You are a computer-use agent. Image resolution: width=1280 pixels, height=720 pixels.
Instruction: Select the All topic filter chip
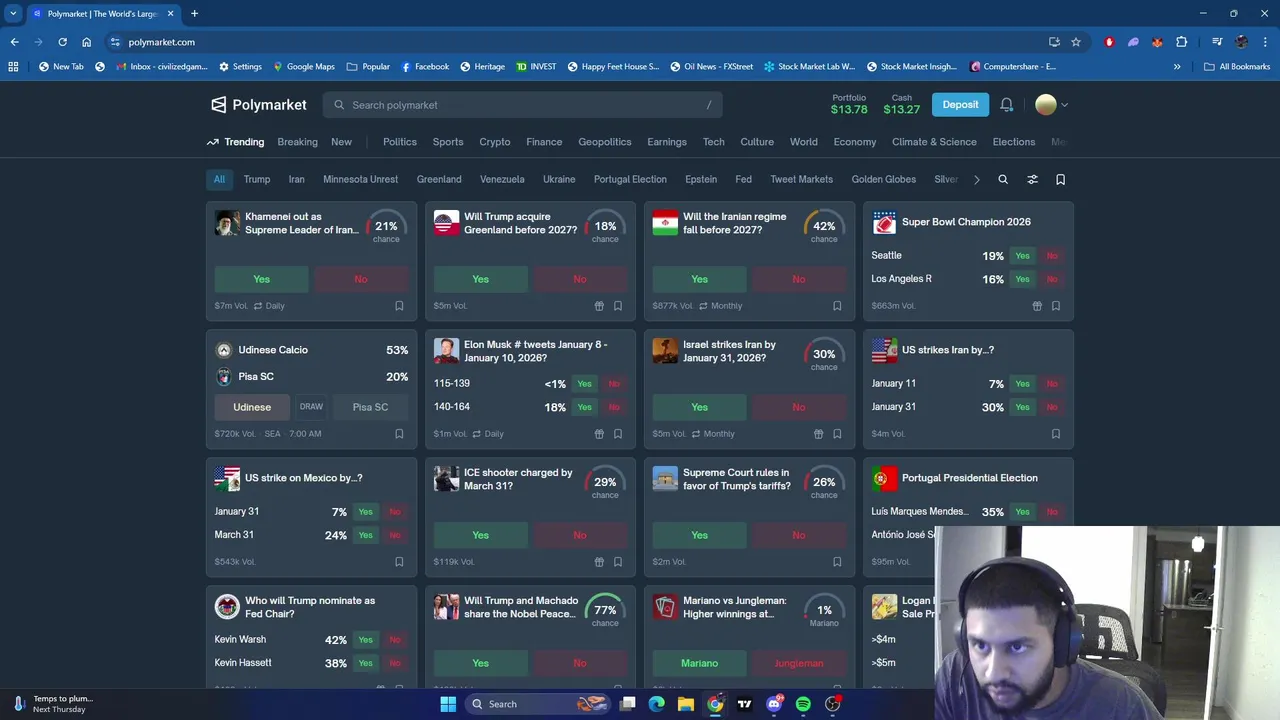(219, 179)
